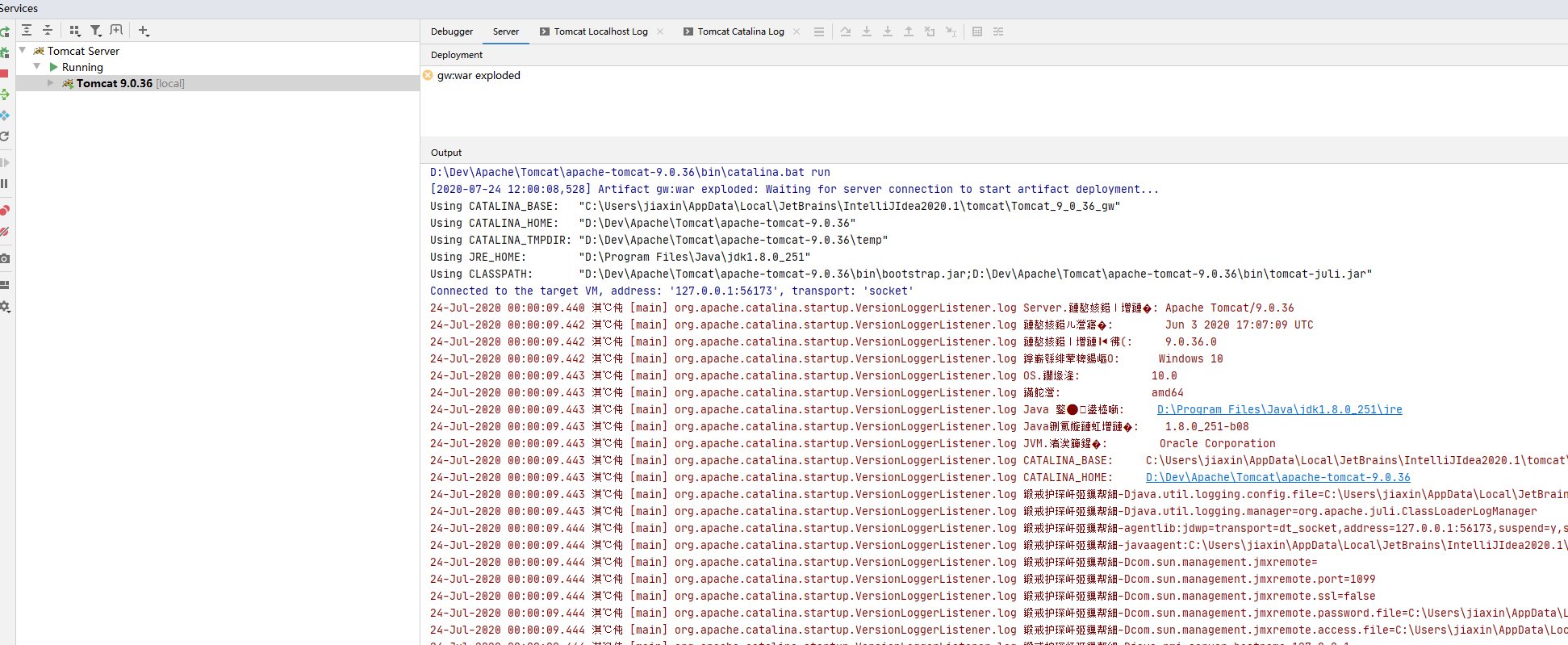Expand the Tomcat 9.0.36 local node
This screenshot has width=1568, height=645.
51,83
